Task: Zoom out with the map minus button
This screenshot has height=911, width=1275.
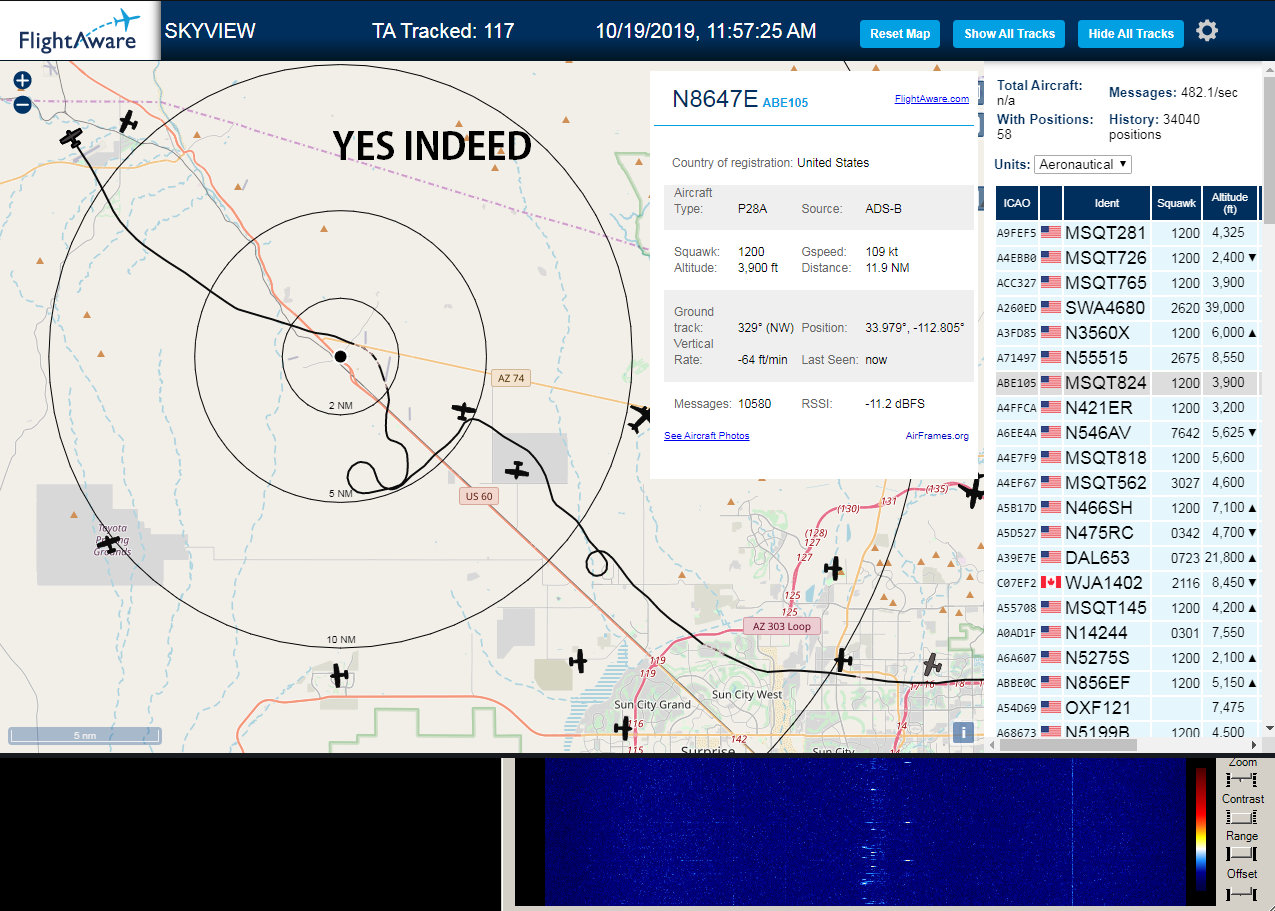Action: 22,104
